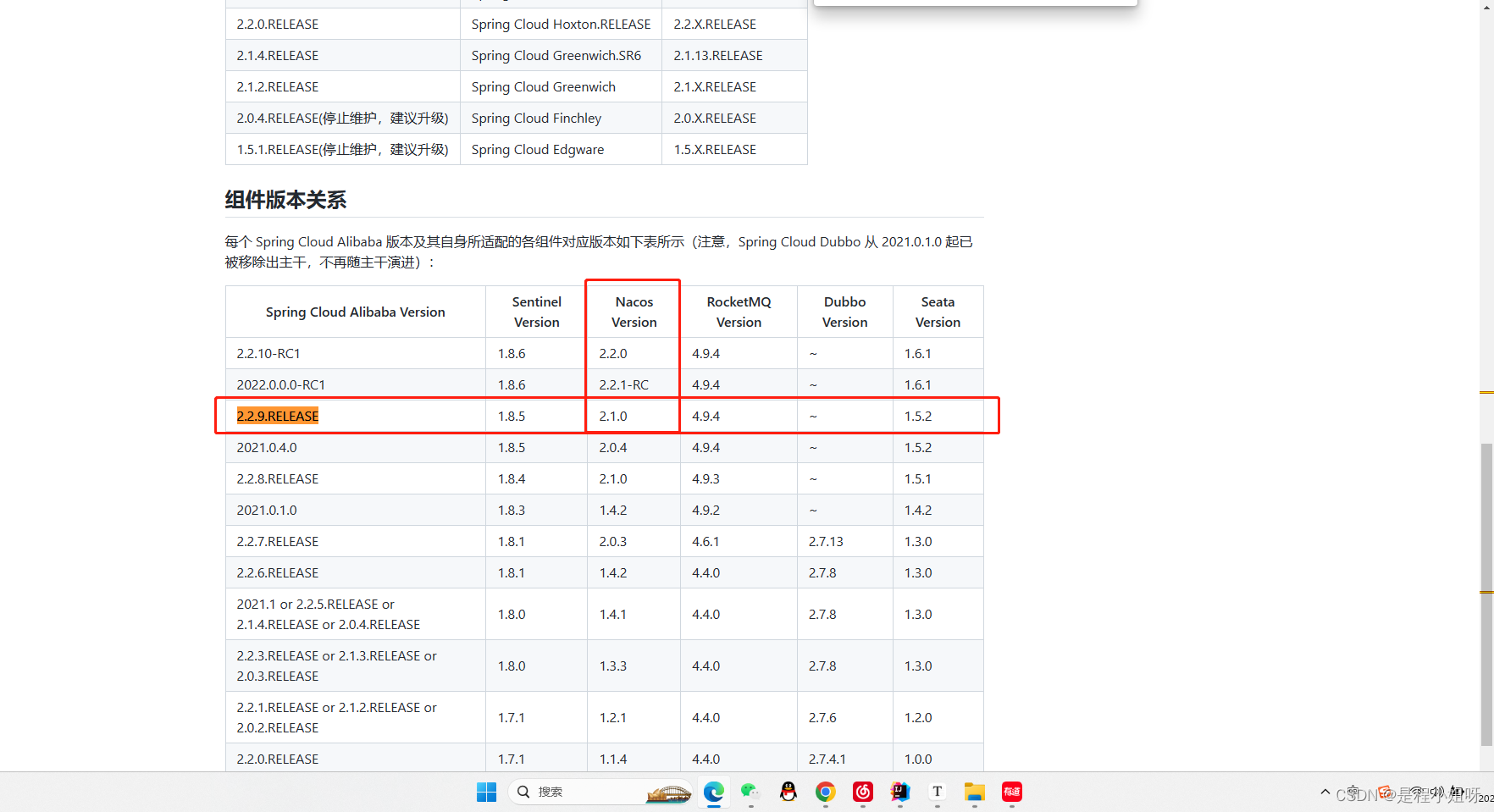The width and height of the screenshot is (1494, 812).
Task: Click the 2.2.1.RELEASE or 2.1.2.RELEASE cell
Action: (x=356, y=717)
